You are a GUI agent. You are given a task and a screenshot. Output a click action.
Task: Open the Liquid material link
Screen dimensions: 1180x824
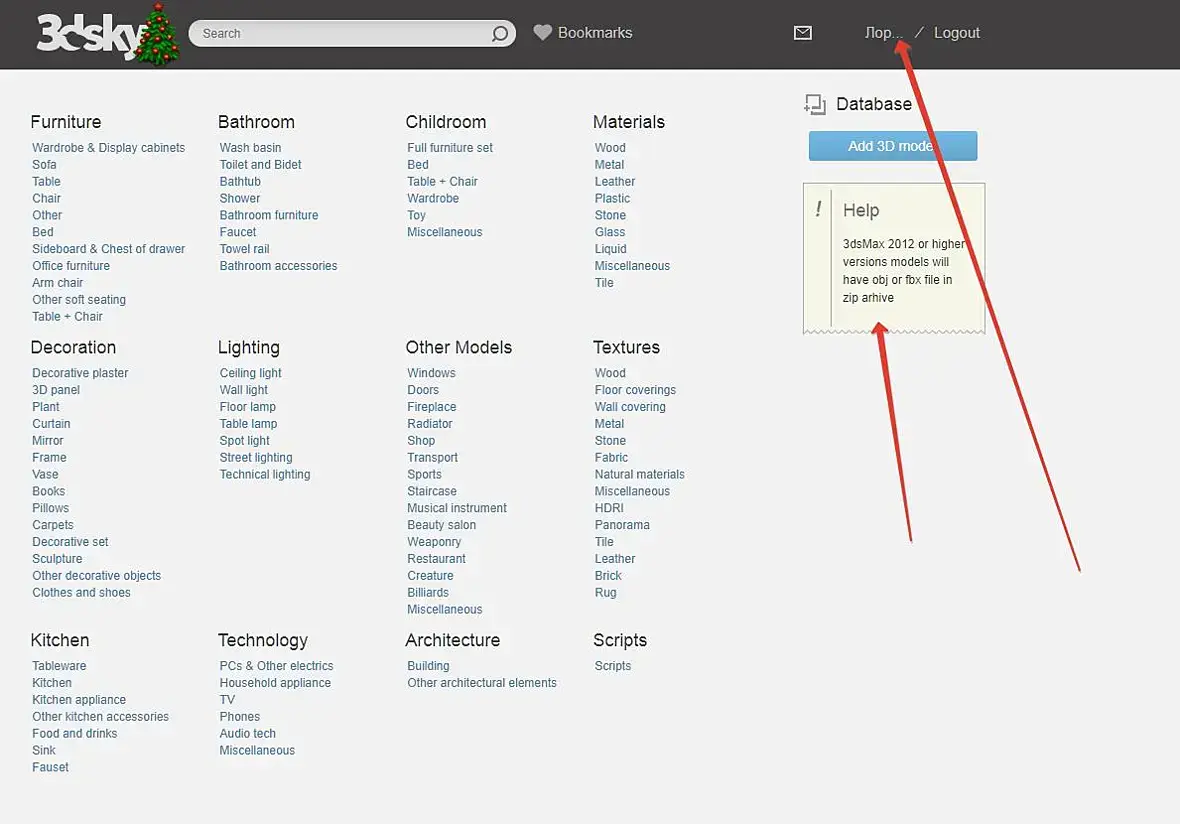tap(610, 249)
